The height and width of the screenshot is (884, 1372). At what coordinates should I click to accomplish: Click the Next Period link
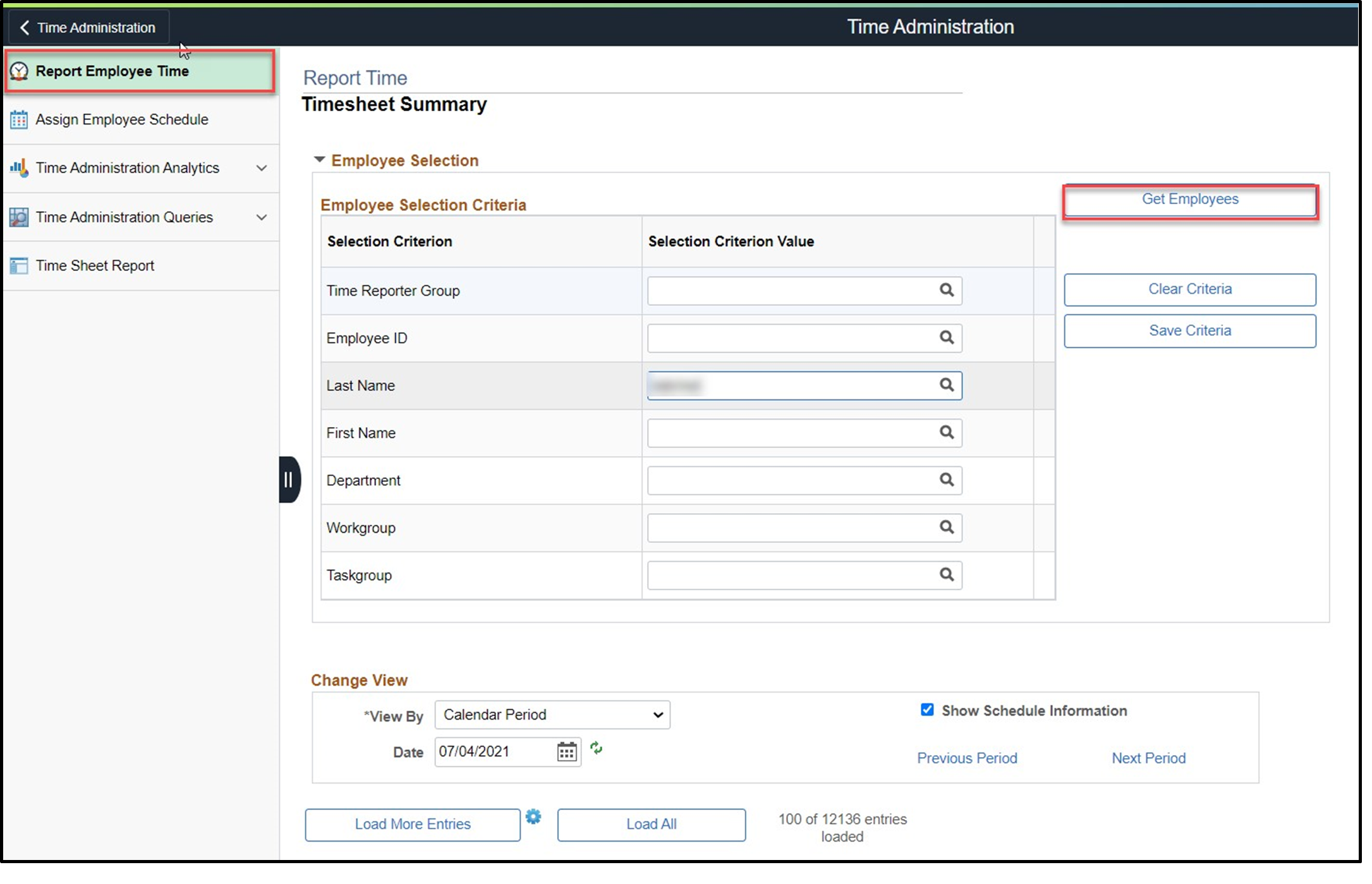coord(1148,758)
